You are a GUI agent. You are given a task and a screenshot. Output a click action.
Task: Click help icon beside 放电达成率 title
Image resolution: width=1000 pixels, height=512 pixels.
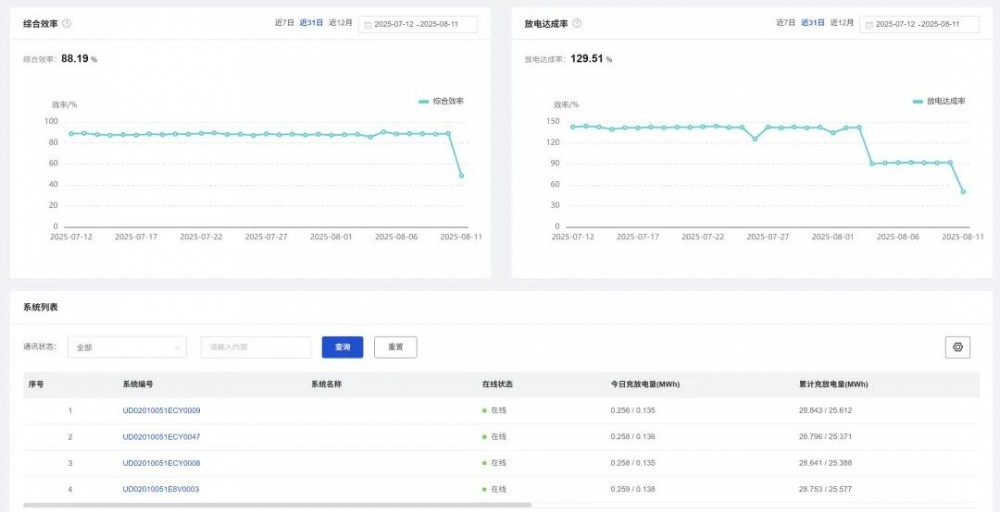[x=577, y=23]
